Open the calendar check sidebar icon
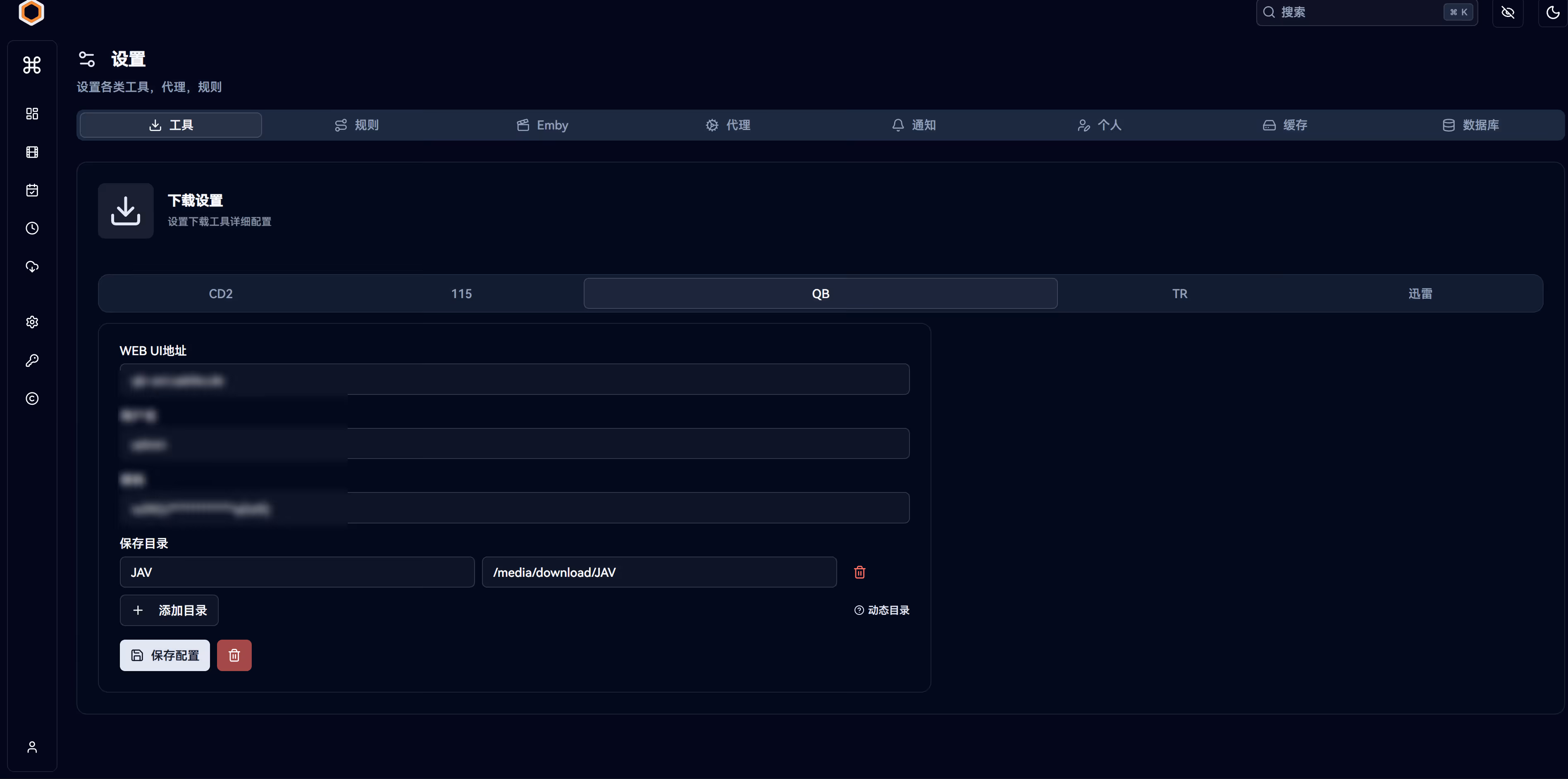Image resolution: width=1568 pixels, height=779 pixels. [32, 191]
